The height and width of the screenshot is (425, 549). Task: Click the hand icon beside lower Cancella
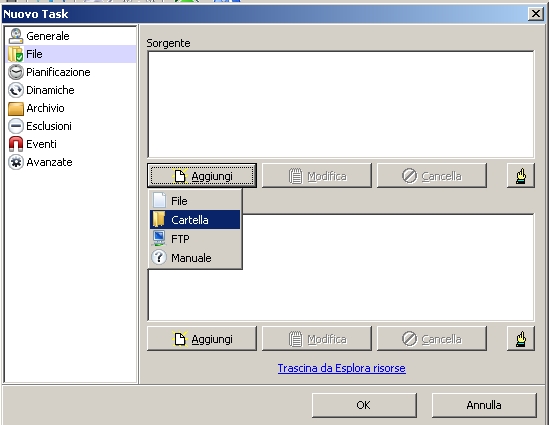[521, 339]
